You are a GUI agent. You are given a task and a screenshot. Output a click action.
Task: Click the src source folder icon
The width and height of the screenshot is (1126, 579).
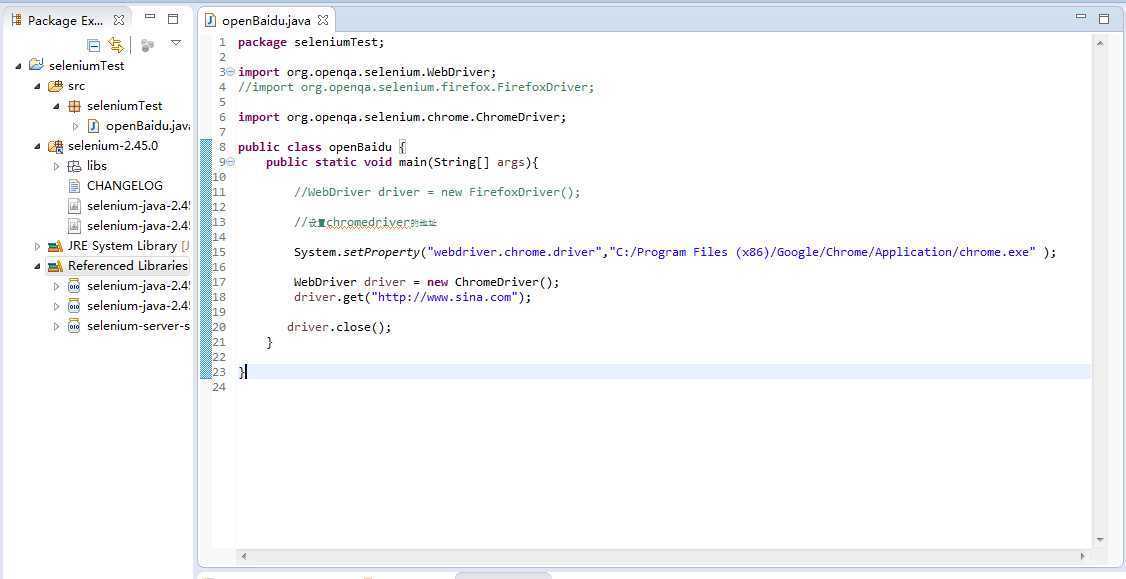coord(55,85)
